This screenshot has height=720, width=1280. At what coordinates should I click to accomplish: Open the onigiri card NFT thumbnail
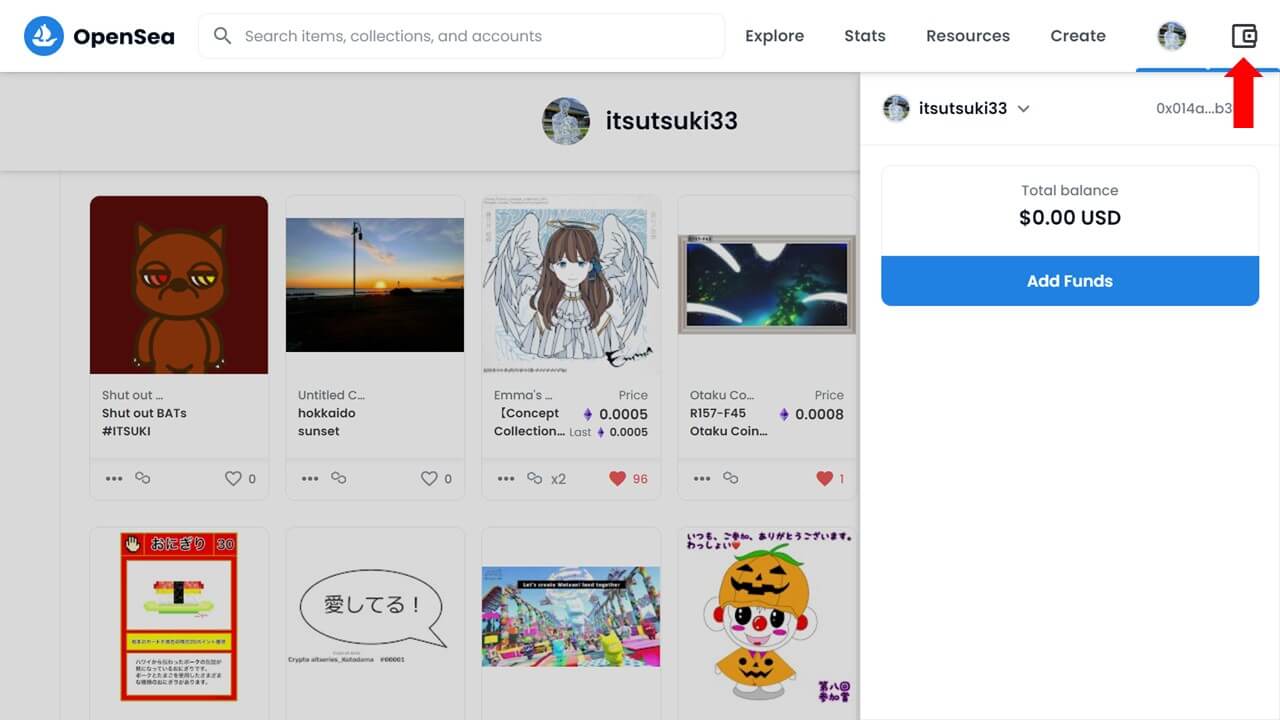pos(179,617)
